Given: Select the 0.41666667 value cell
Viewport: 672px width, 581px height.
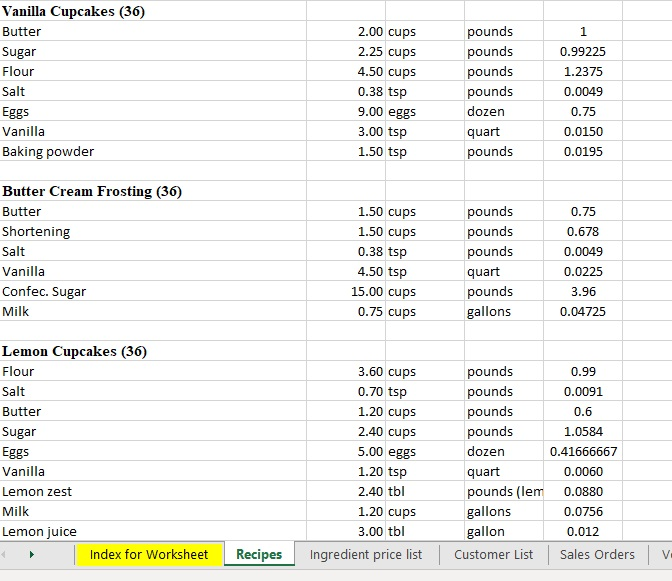Looking at the screenshot, I should [583, 451].
